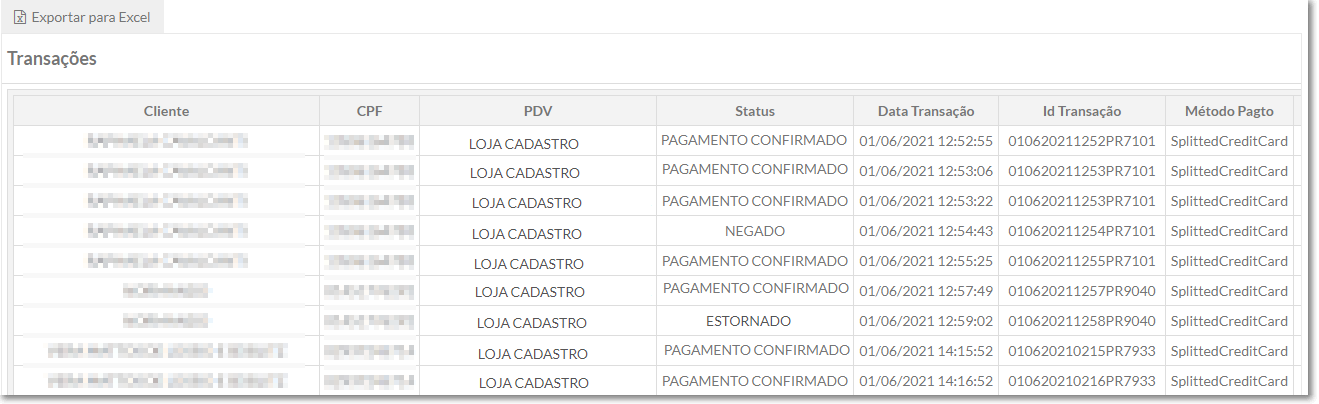Click the PDV column header

pyautogui.click(x=538, y=111)
